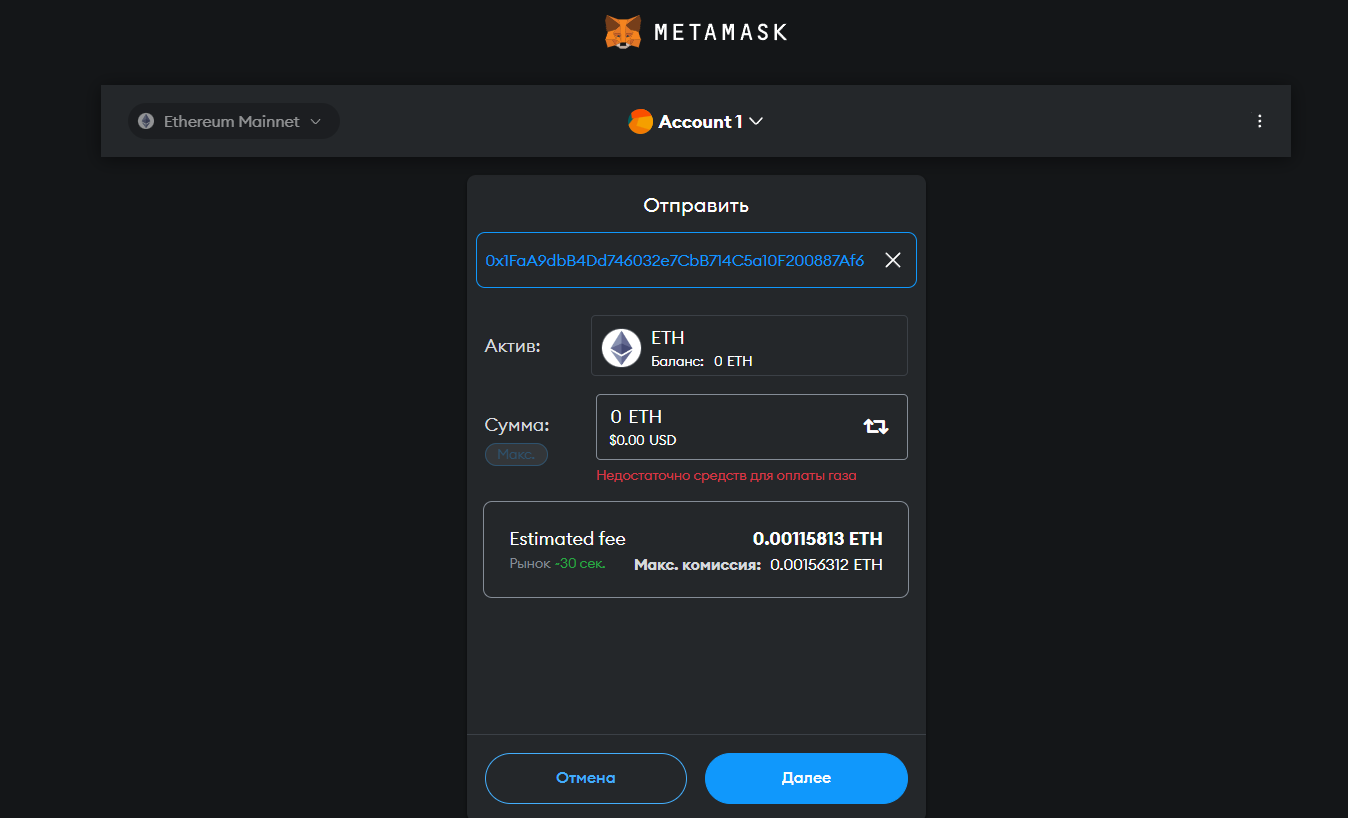Image resolution: width=1348 pixels, height=818 pixels.
Task: Click the Account 1 avatar icon
Action: (x=641, y=121)
